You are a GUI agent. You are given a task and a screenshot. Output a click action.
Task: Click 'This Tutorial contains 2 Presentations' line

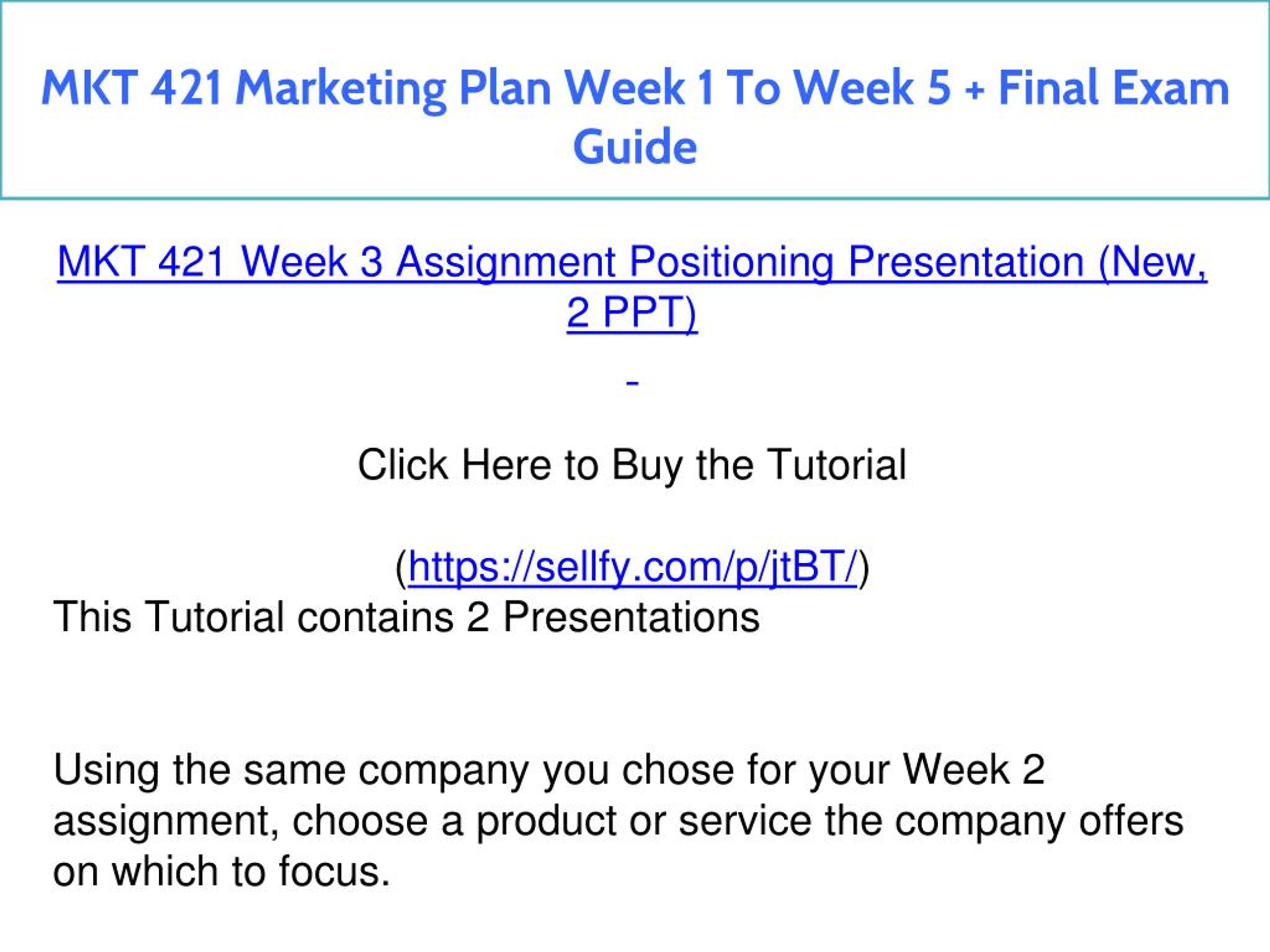(406, 617)
